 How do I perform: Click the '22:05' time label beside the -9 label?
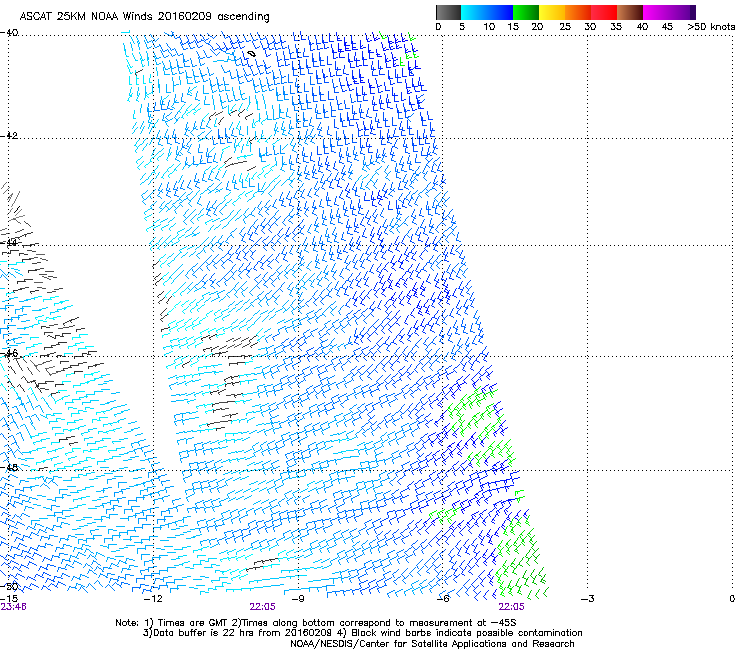click(262, 607)
